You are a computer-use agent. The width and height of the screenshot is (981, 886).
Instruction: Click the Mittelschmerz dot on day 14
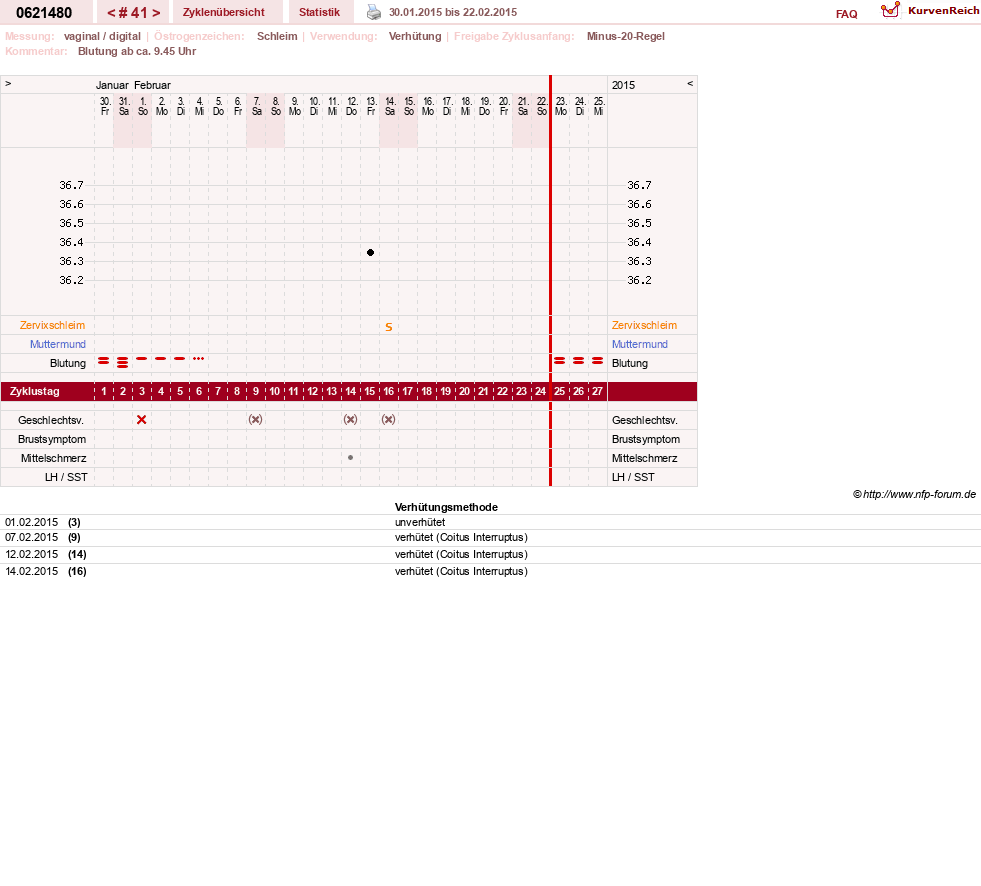tap(350, 458)
